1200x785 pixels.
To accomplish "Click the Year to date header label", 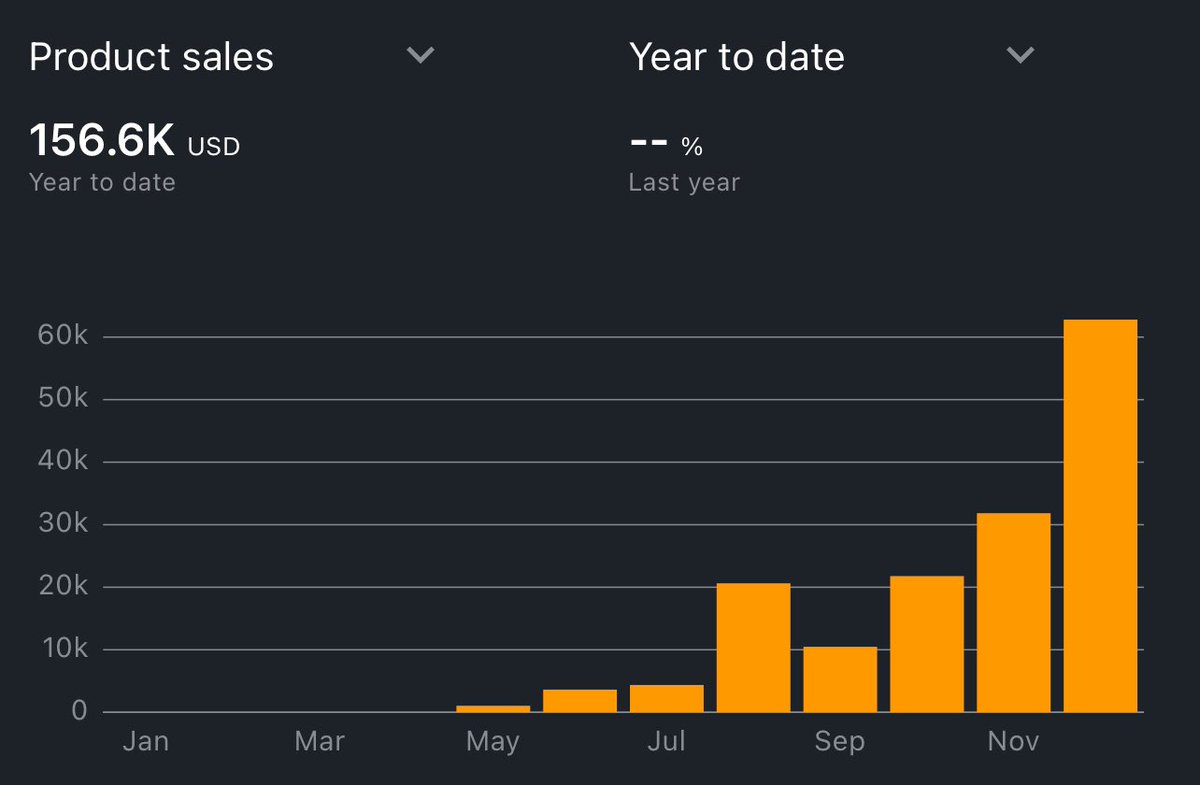I will [x=737, y=57].
